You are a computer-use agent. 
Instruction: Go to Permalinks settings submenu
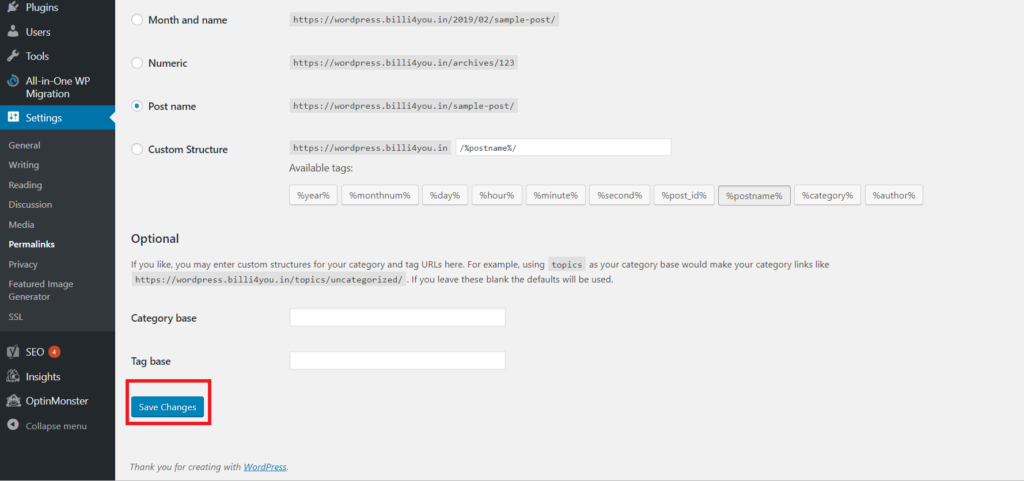(31, 244)
